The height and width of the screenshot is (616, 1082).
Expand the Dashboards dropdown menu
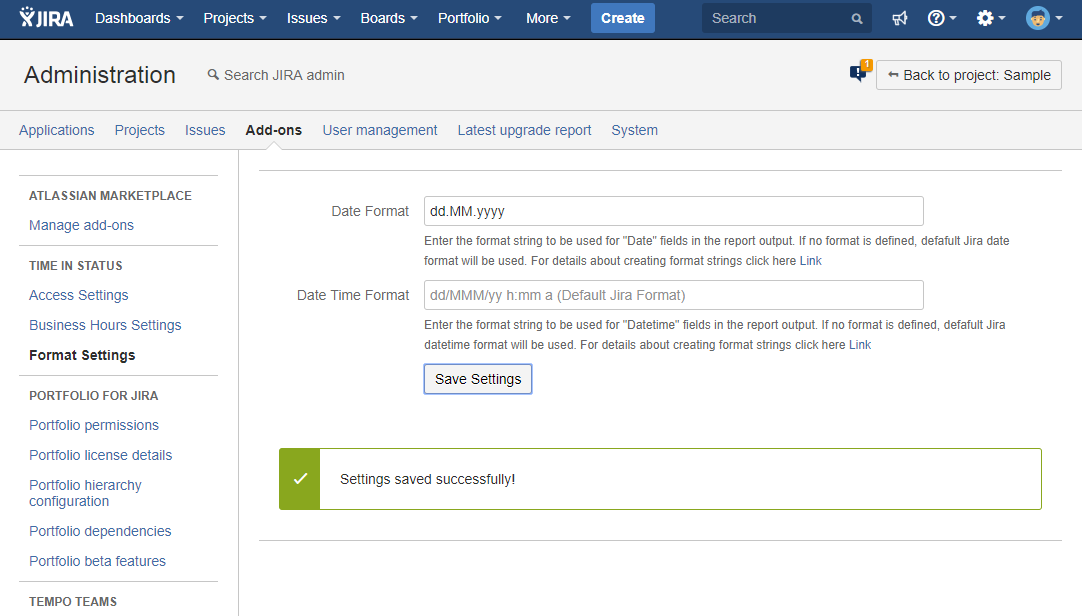coord(139,18)
